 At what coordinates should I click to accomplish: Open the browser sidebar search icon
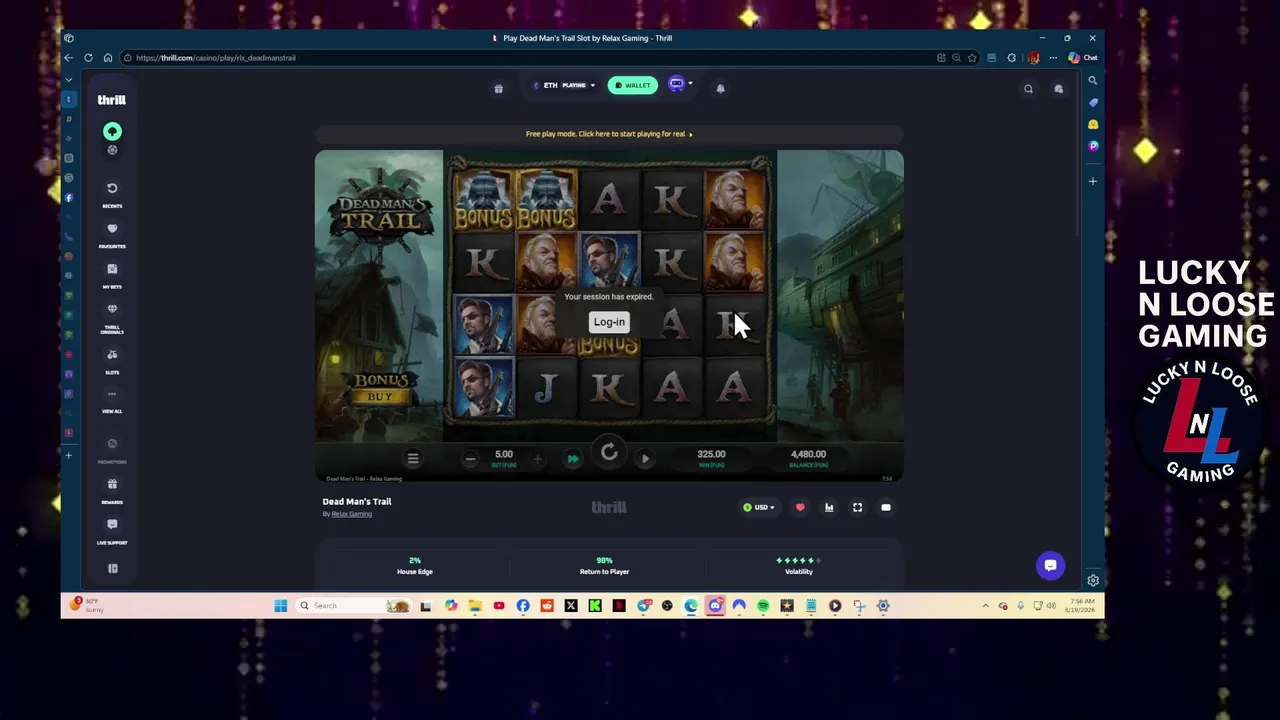coord(1093,80)
